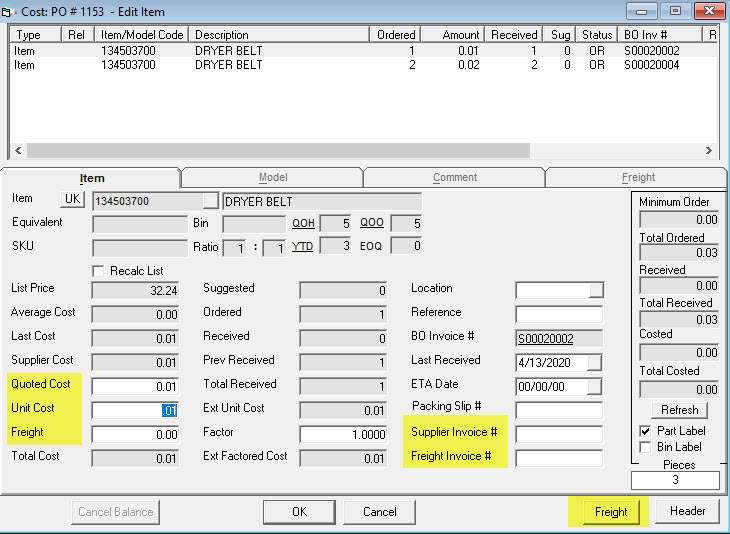Enable the Bin Label checkbox
The width and height of the screenshot is (730, 534).
click(645, 447)
